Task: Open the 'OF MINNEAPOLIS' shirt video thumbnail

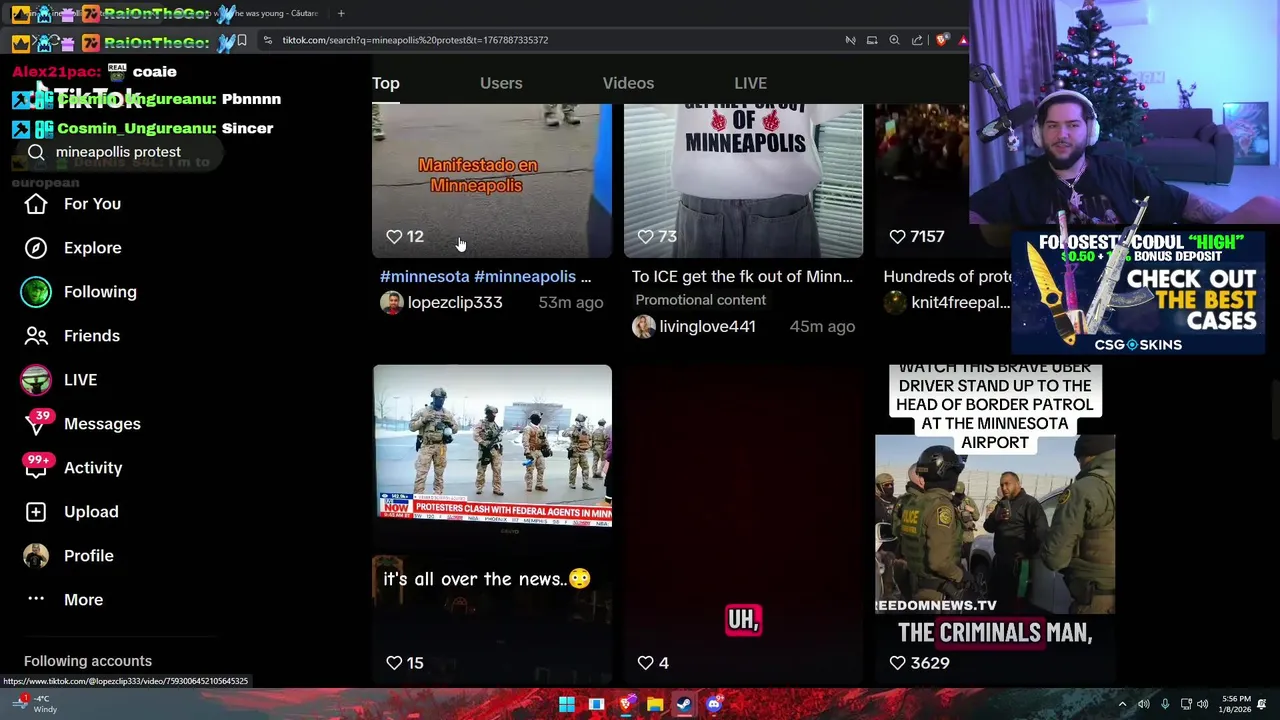Action: tap(743, 180)
